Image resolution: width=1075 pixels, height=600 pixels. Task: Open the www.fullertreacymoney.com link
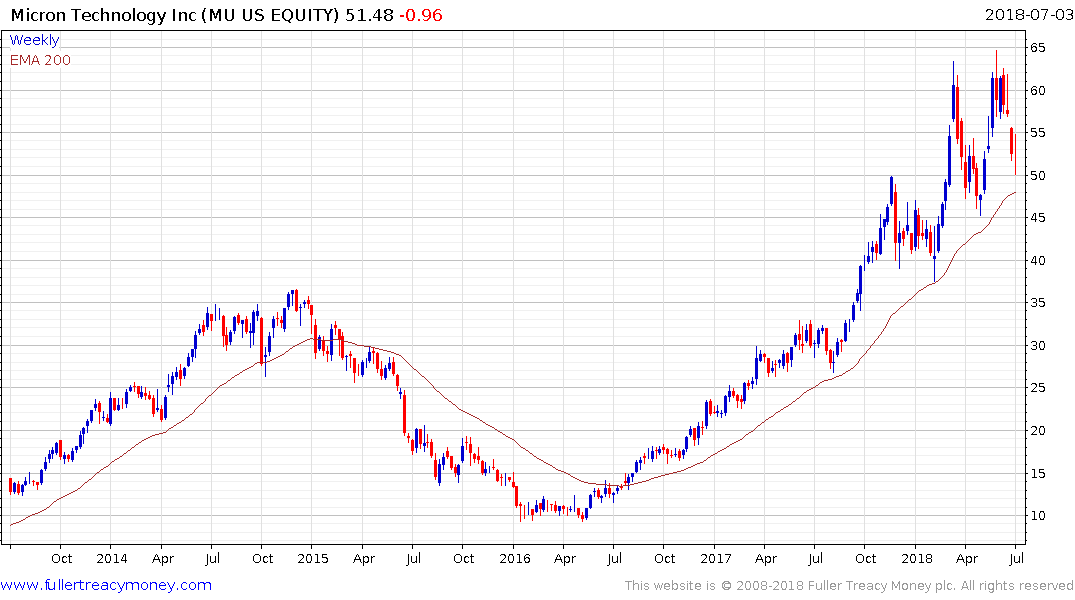[x=106, y=586]
